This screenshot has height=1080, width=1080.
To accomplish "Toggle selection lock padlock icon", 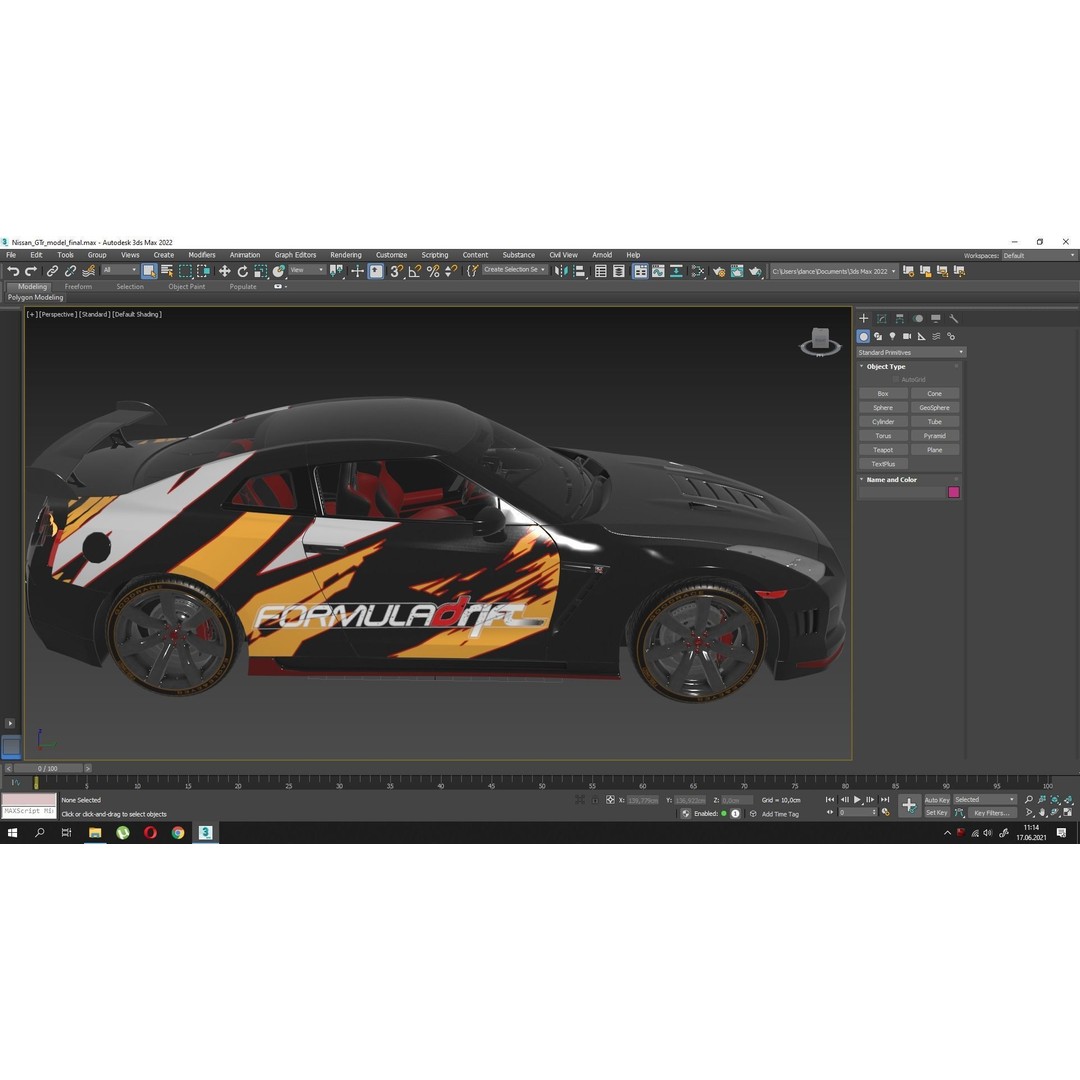I will coord(594,800).
